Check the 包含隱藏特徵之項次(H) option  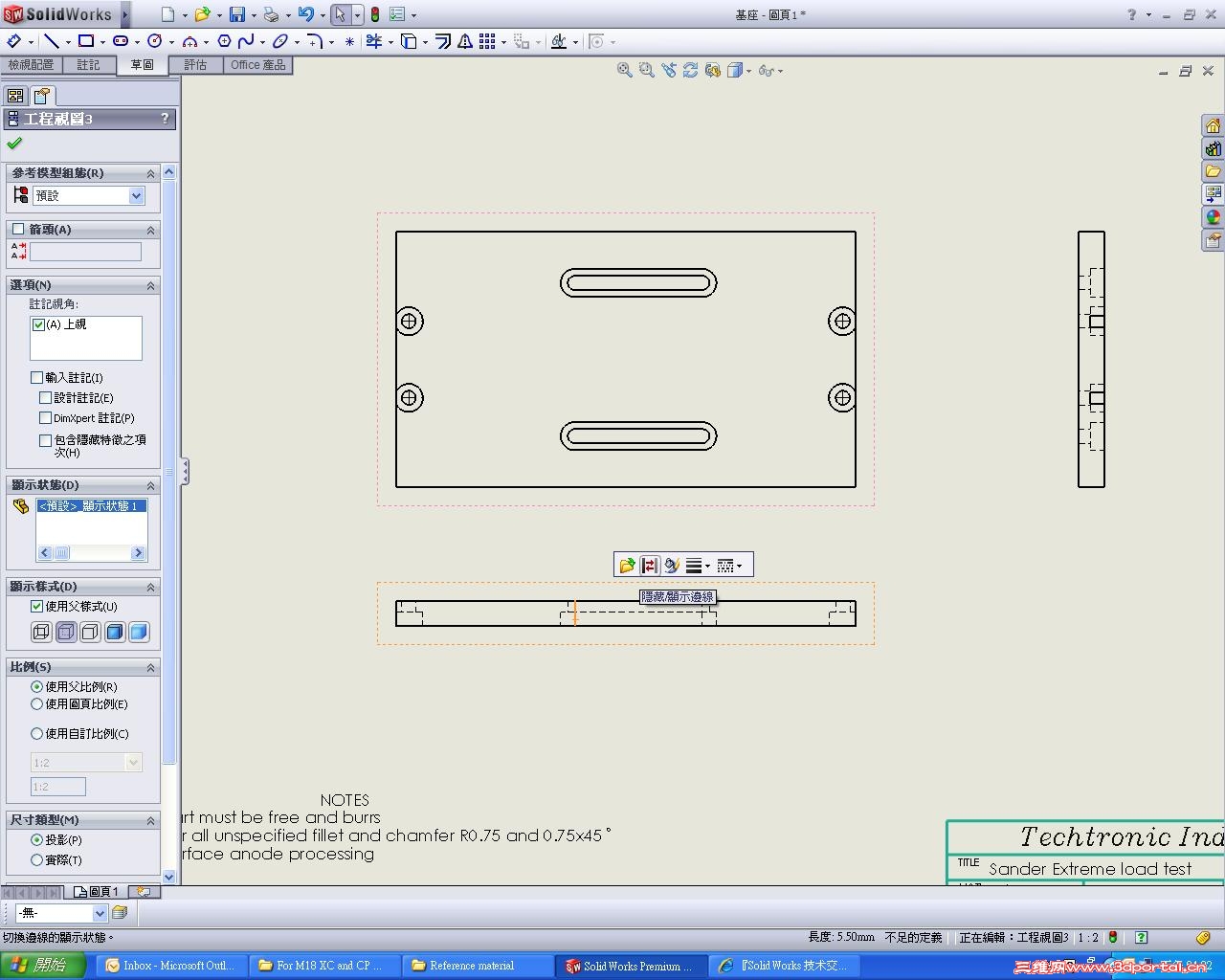click(x=45, y=441)
